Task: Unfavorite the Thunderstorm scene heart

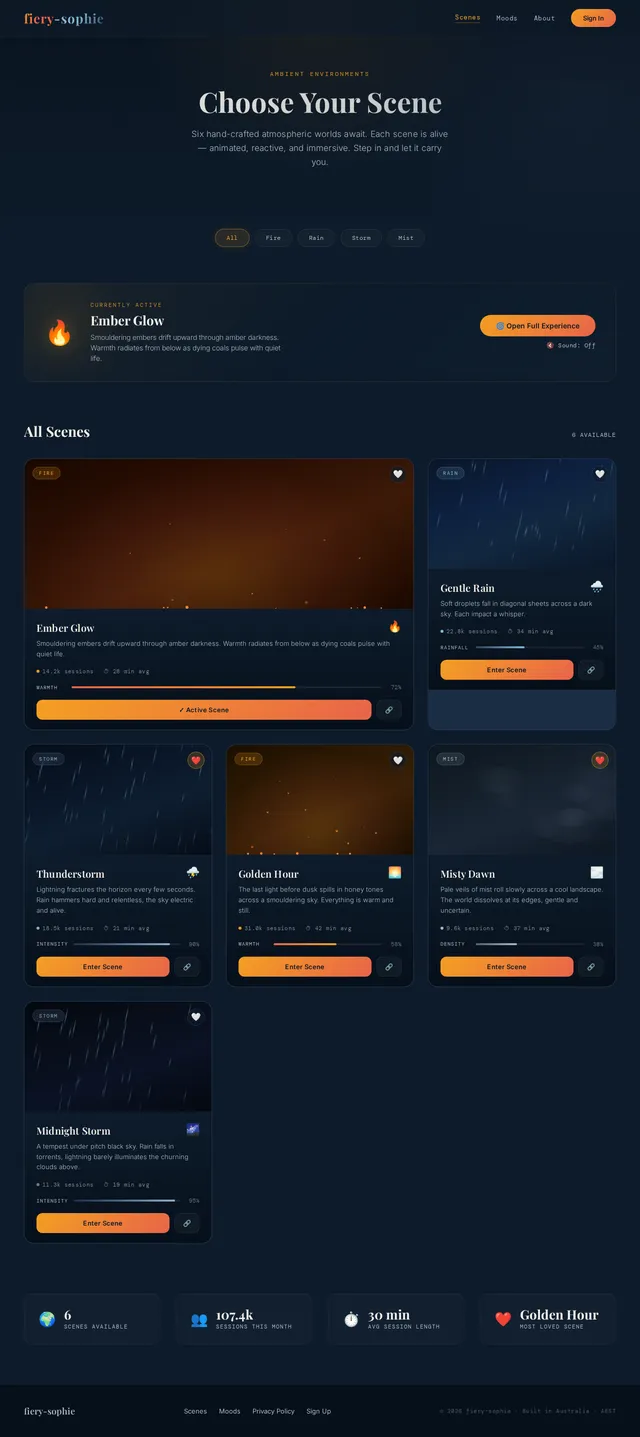Action: 196,760
